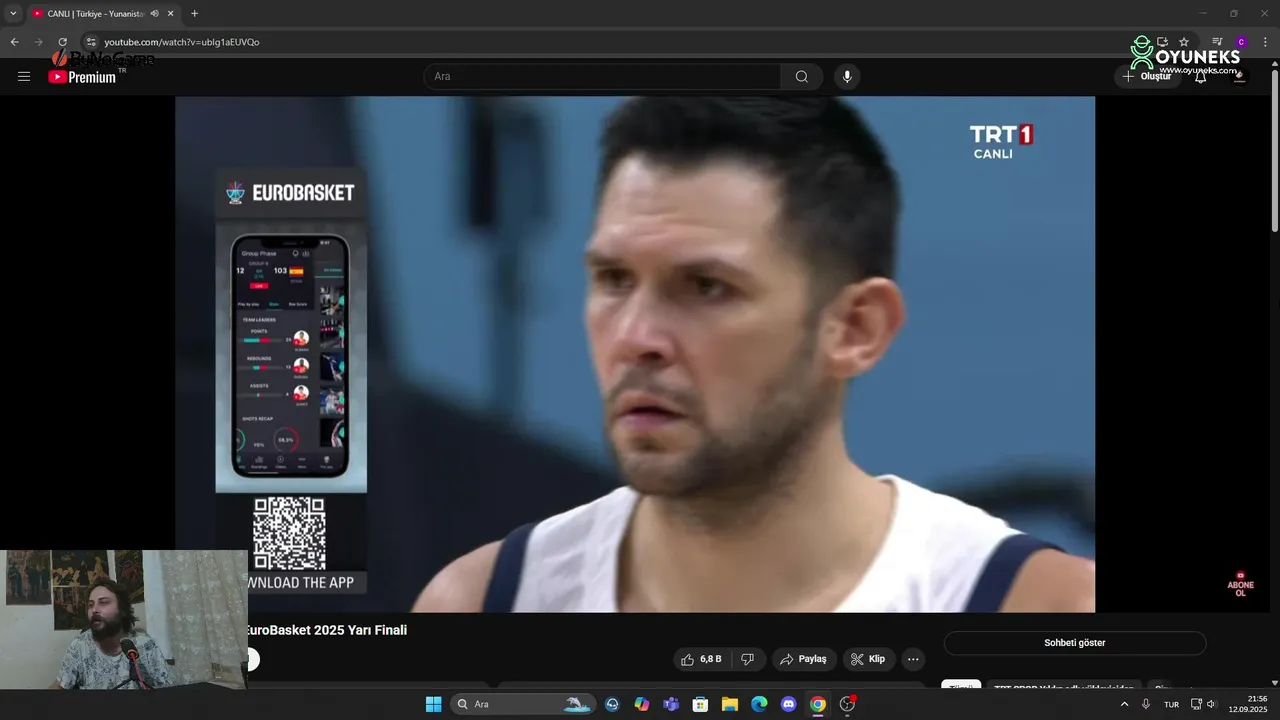1280x720 pixels.
Task: Click the YouTube search magnifier button
Action: (x=802, y=77)
